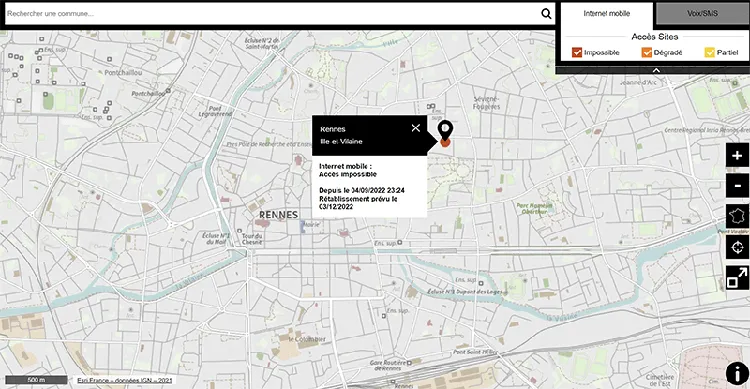Screen dimensions: 750x389
Task: Click the Sévigné-Fougères map label
Action: click(486, 103)
